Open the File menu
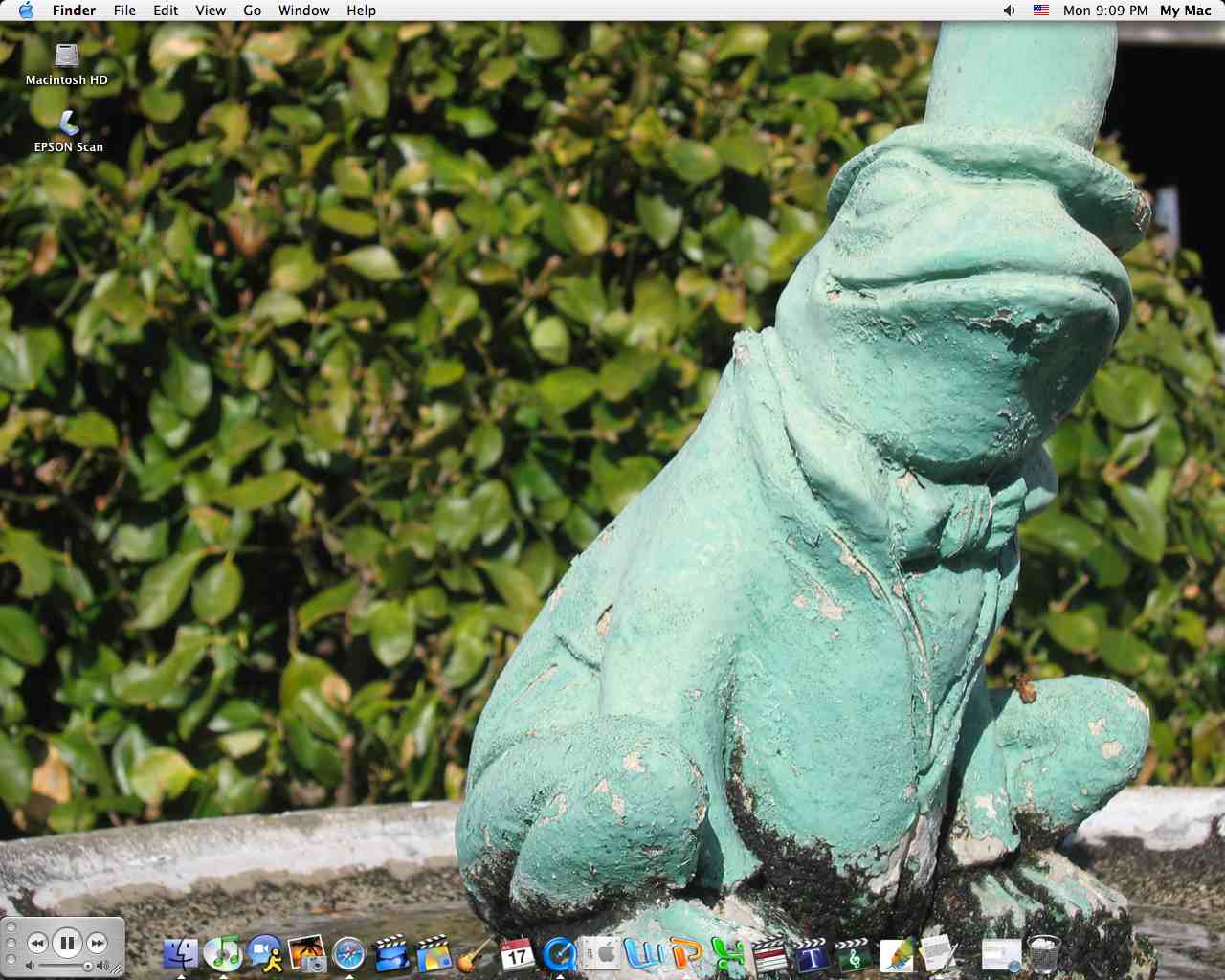 124,11
